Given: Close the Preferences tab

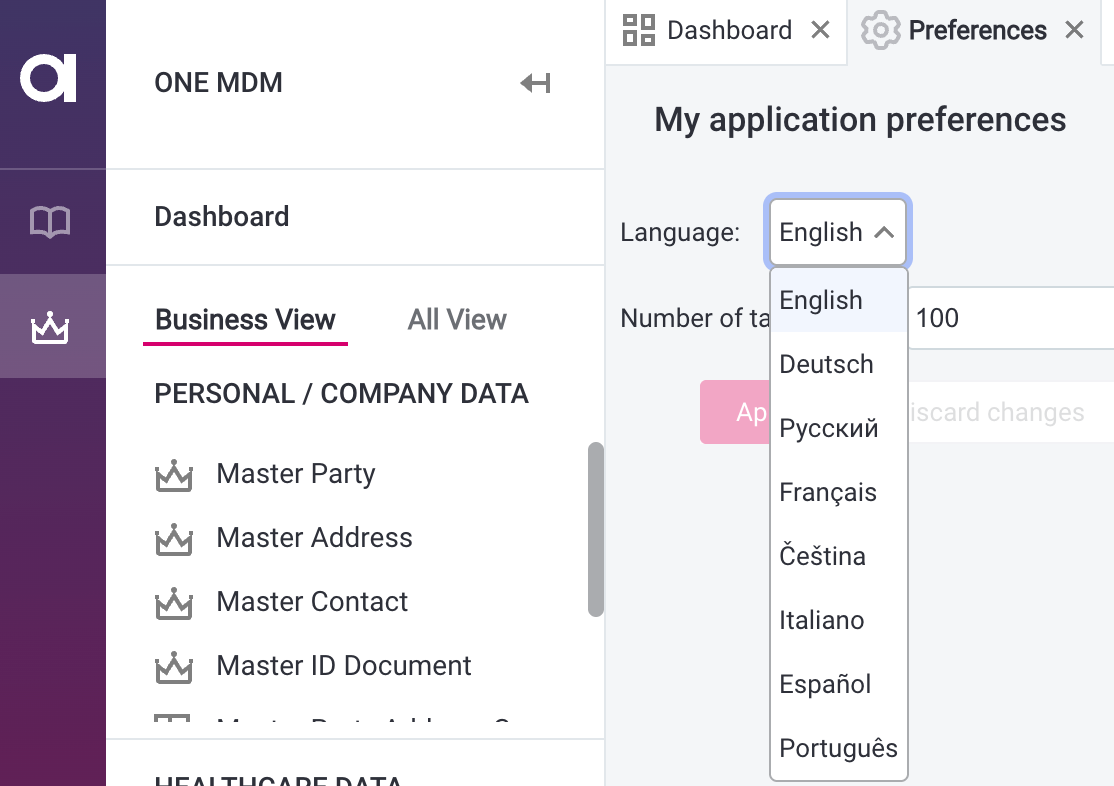Looking at the screenshot, I should point(1074,30).
